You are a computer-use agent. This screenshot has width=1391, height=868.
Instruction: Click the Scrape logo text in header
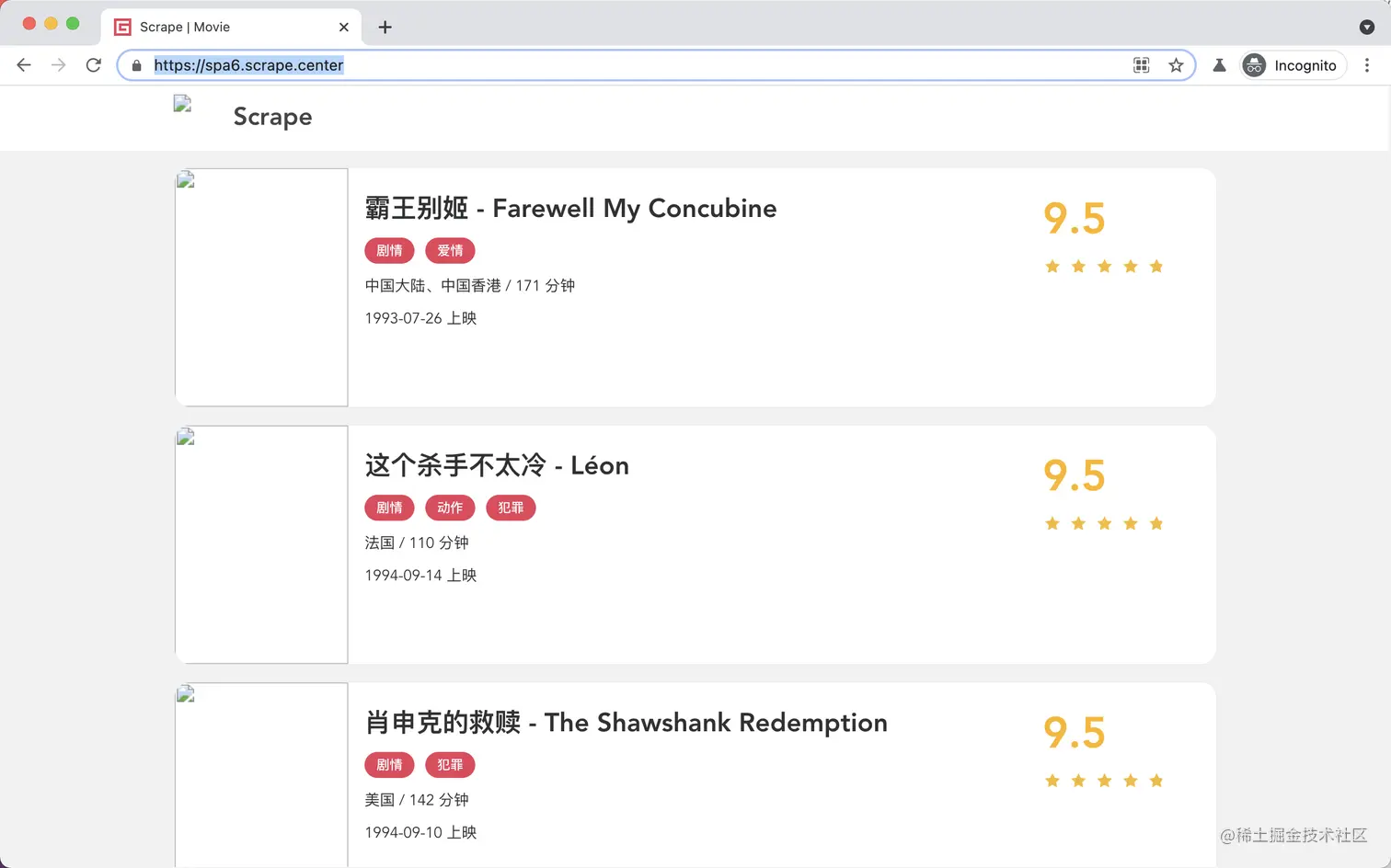272,117
